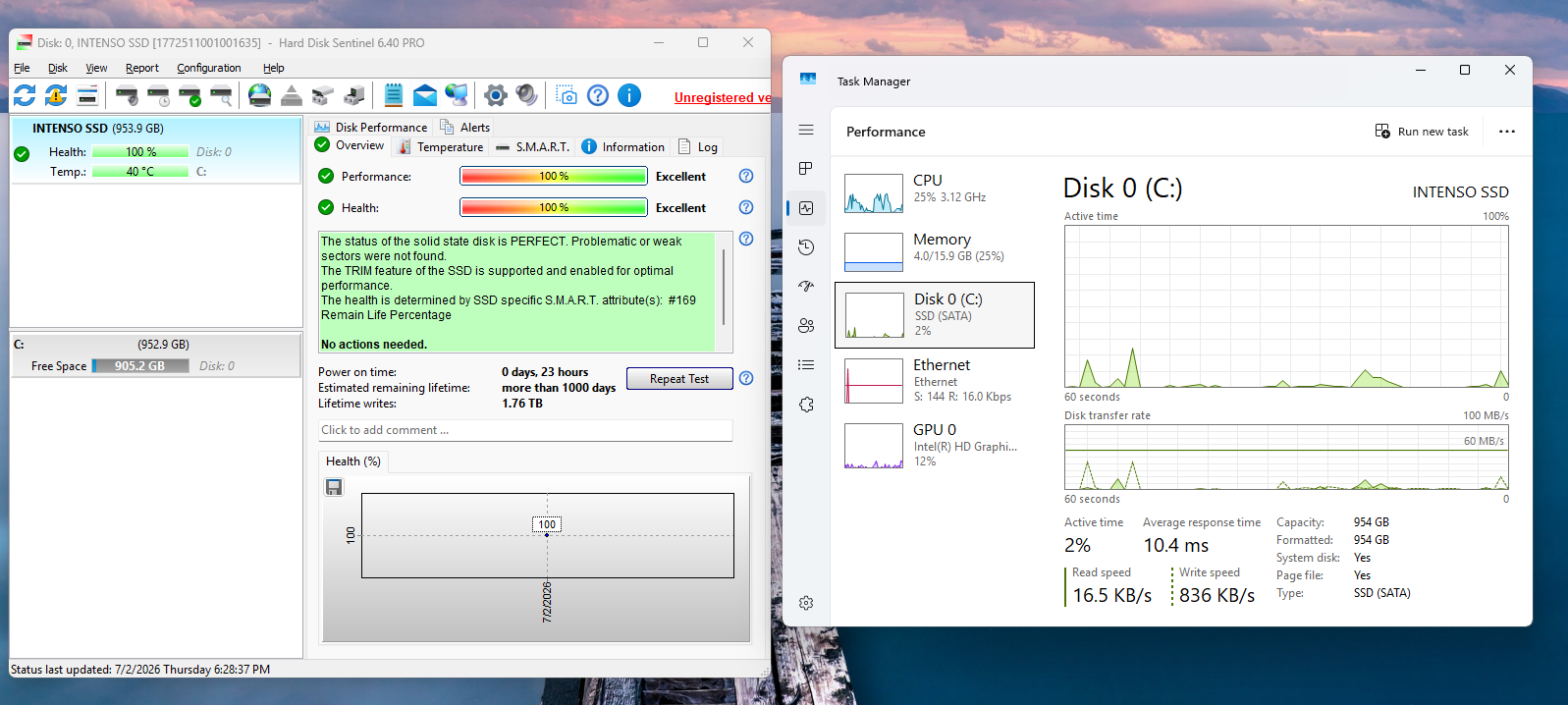Screen dimensions: 1568x705
Task: Open Users icon in Task Manager sidebar
Action: click(806, 326)
